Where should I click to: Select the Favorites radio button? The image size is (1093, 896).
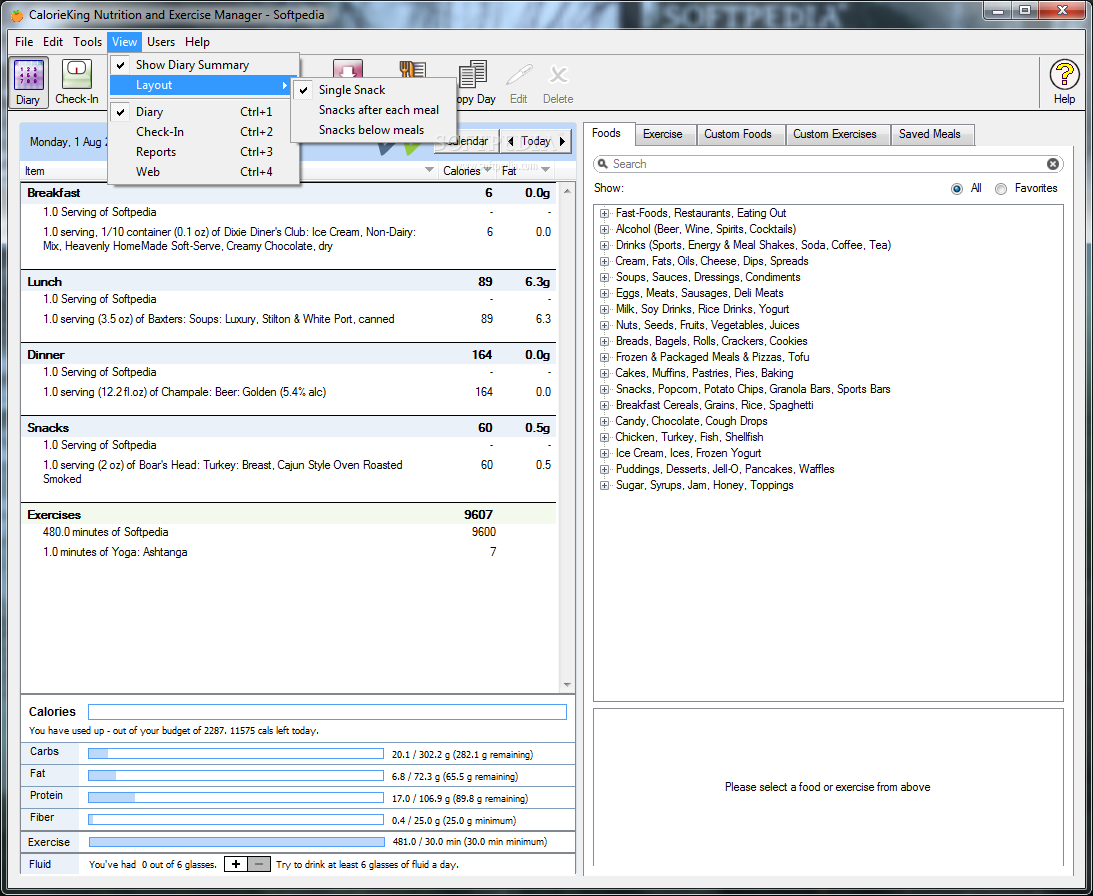(1001, 189)
